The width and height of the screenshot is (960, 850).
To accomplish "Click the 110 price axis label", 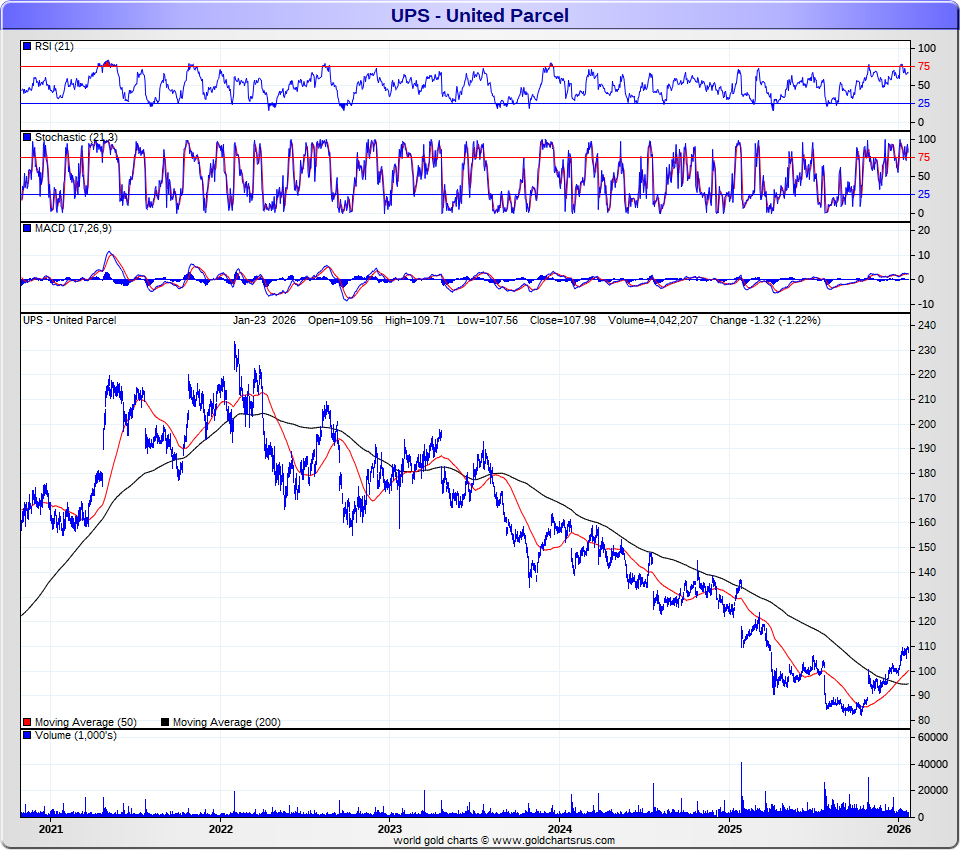I will pyautogui.click(x=927, y=646).
